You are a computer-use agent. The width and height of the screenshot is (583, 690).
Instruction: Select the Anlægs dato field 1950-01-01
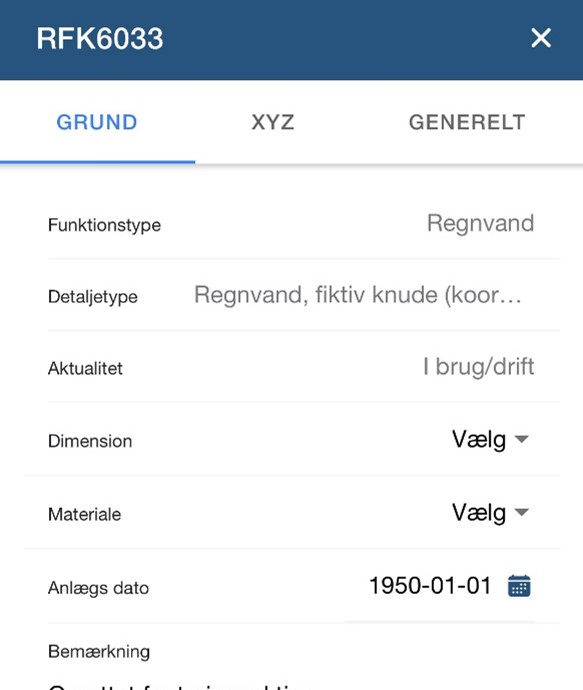tap(429, 586)
